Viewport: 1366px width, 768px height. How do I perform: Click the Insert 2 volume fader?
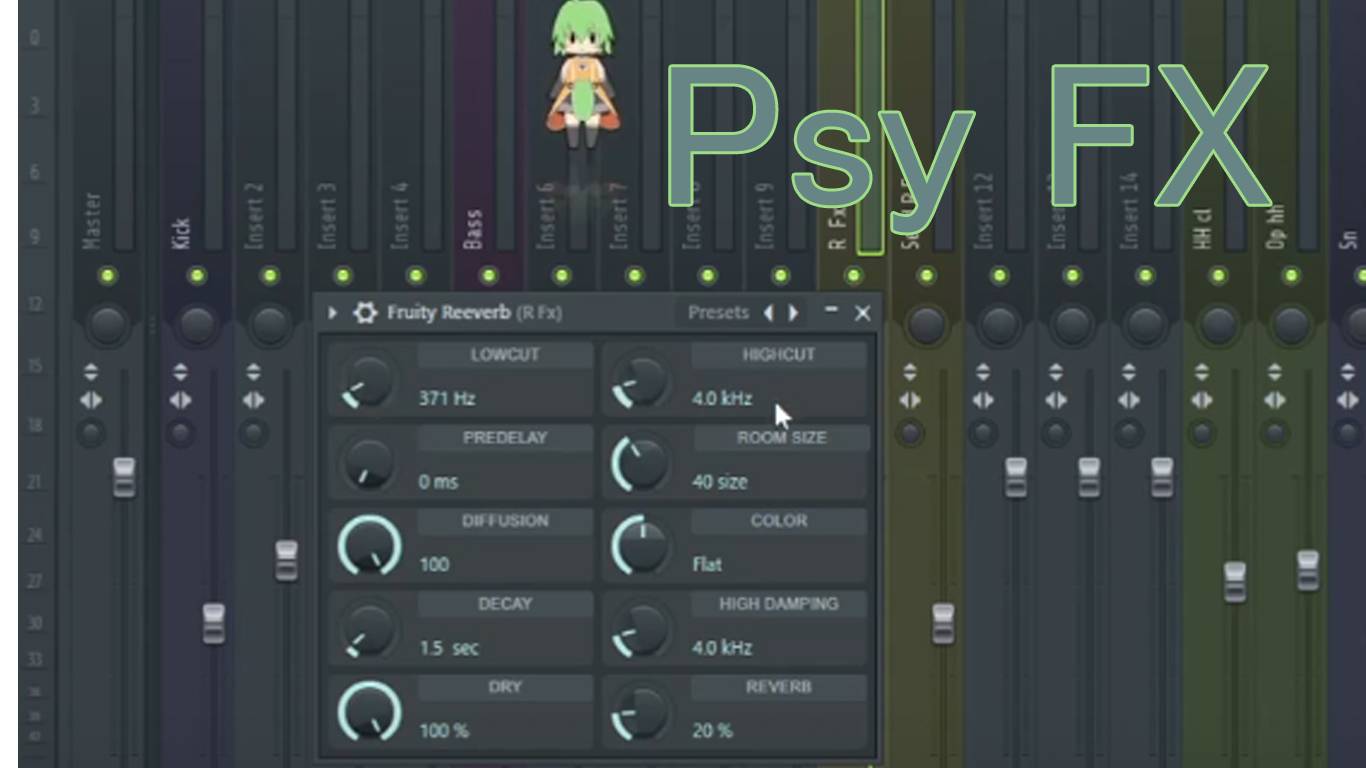point(286,560)
